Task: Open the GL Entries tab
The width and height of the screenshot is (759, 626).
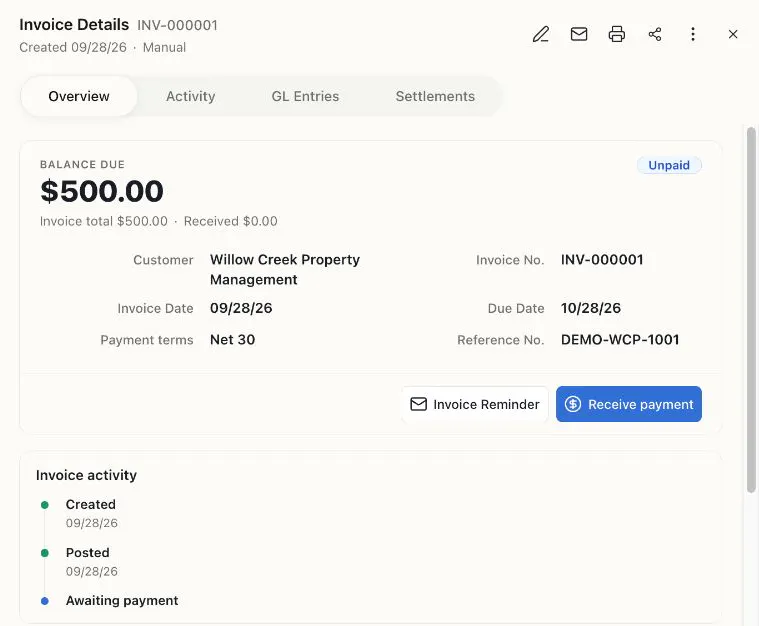Action: (305, 96)
